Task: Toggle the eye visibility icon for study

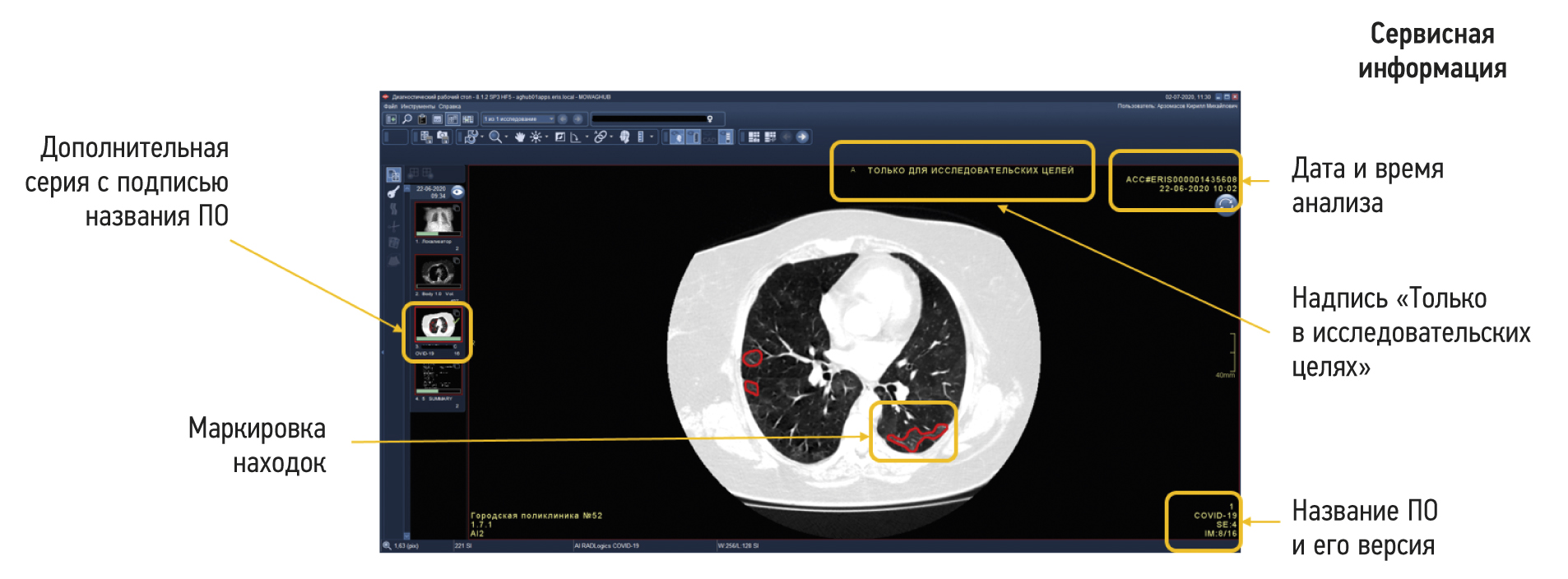Action: [457, 192]
